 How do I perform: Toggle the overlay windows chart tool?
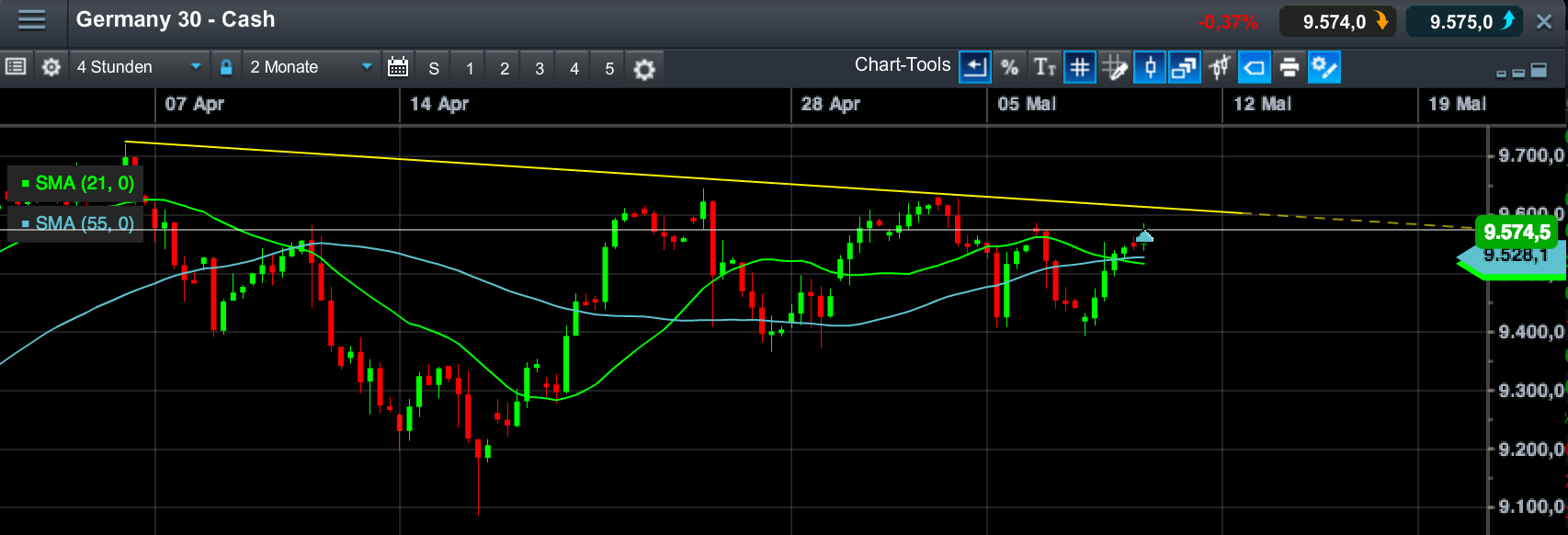coord(1185,67)
